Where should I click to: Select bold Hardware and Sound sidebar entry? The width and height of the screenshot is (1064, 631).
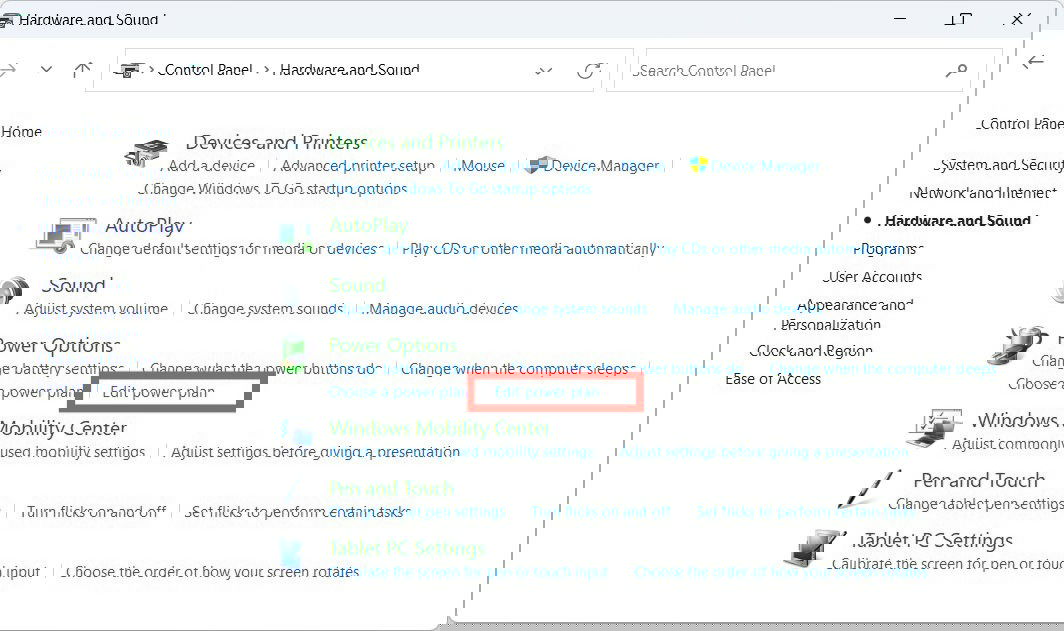point(957,221)
